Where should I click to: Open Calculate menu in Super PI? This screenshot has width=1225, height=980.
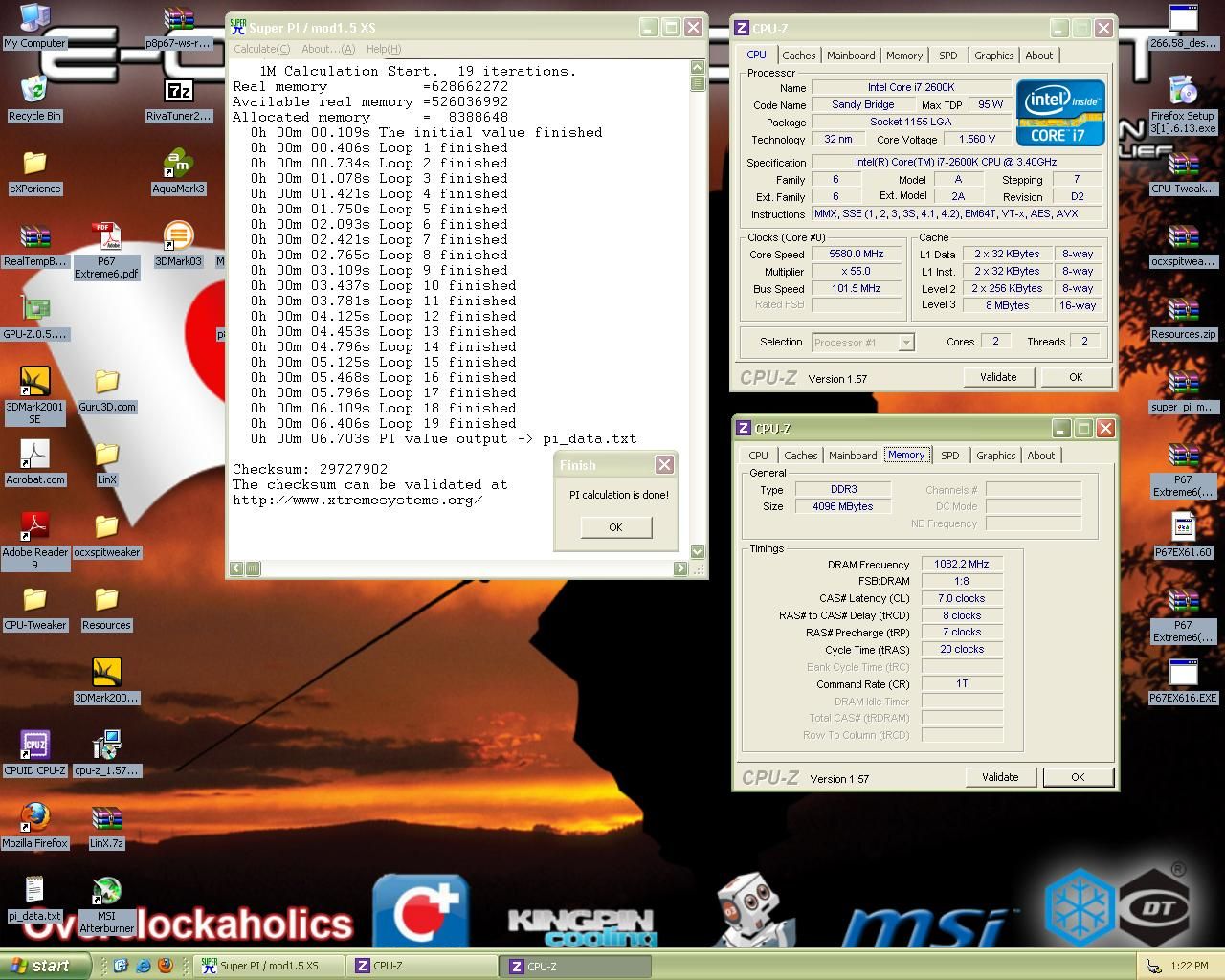click(x=261, y=49)
